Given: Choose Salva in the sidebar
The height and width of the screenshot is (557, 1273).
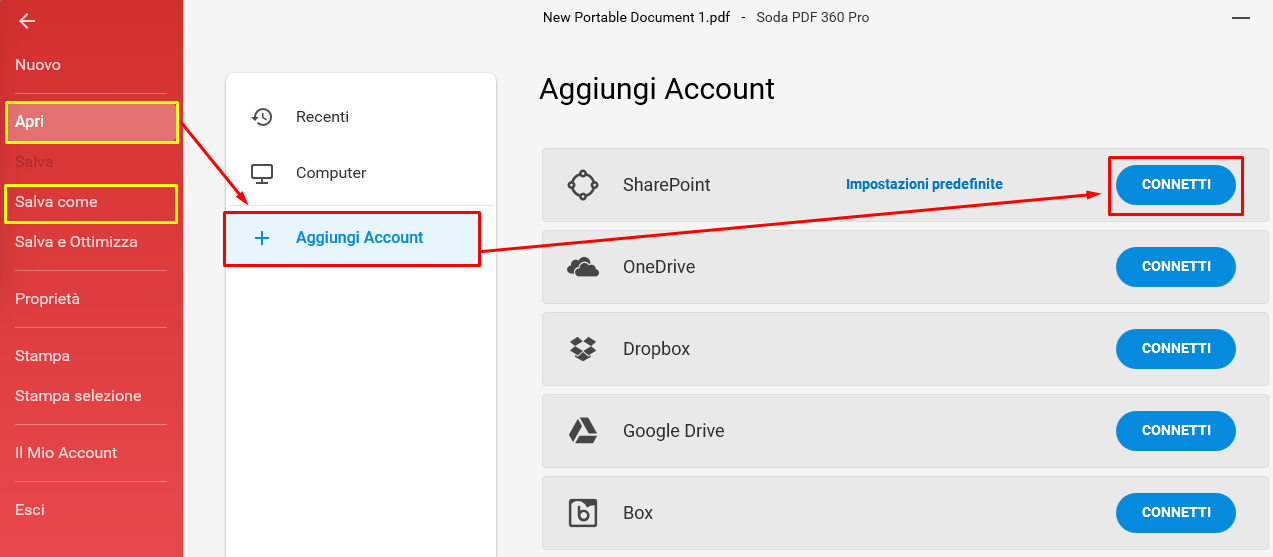Looking at the screenshot, I should (34, 162).
